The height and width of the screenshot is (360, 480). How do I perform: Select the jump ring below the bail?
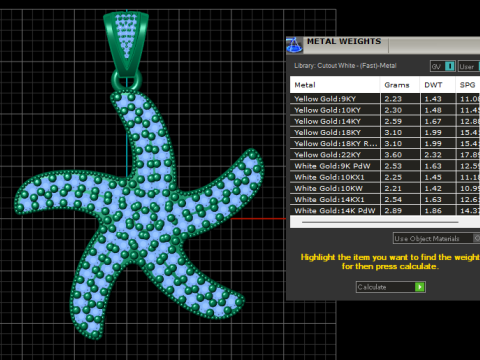127,80
